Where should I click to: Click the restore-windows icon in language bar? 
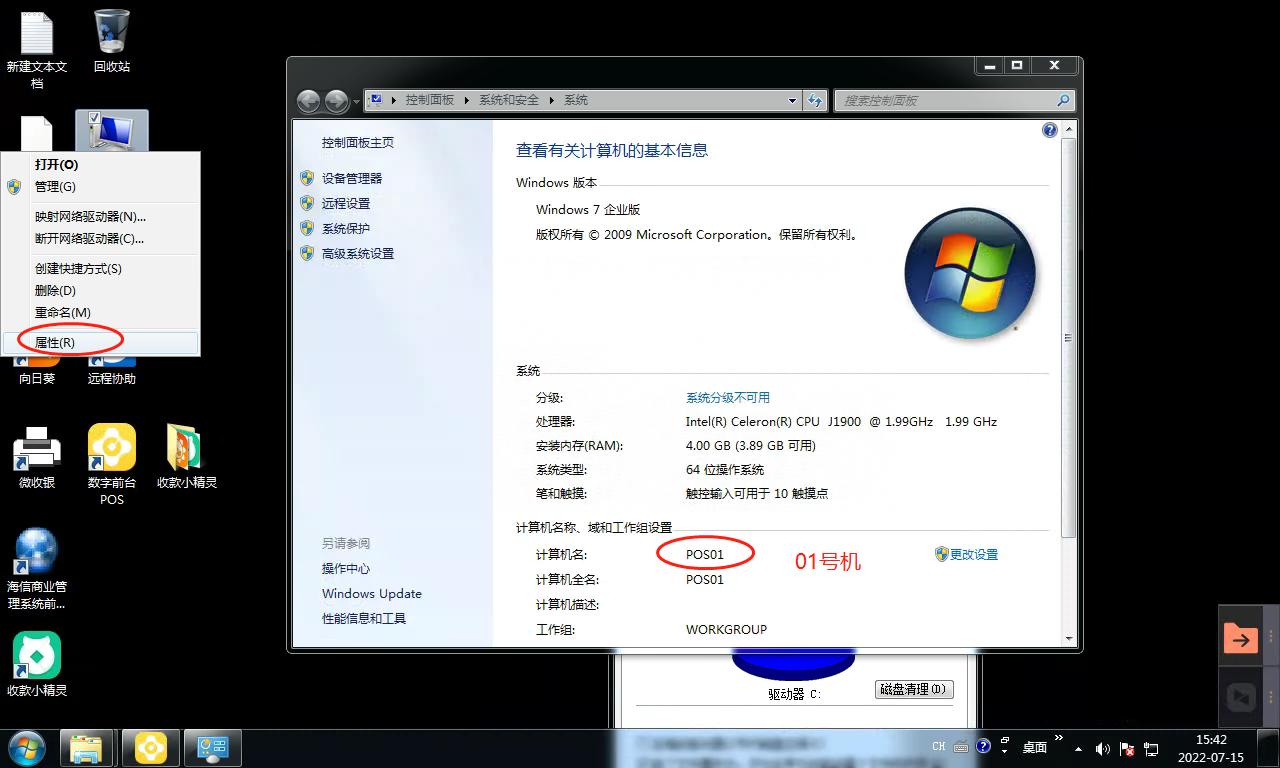tap(1005, 742)
